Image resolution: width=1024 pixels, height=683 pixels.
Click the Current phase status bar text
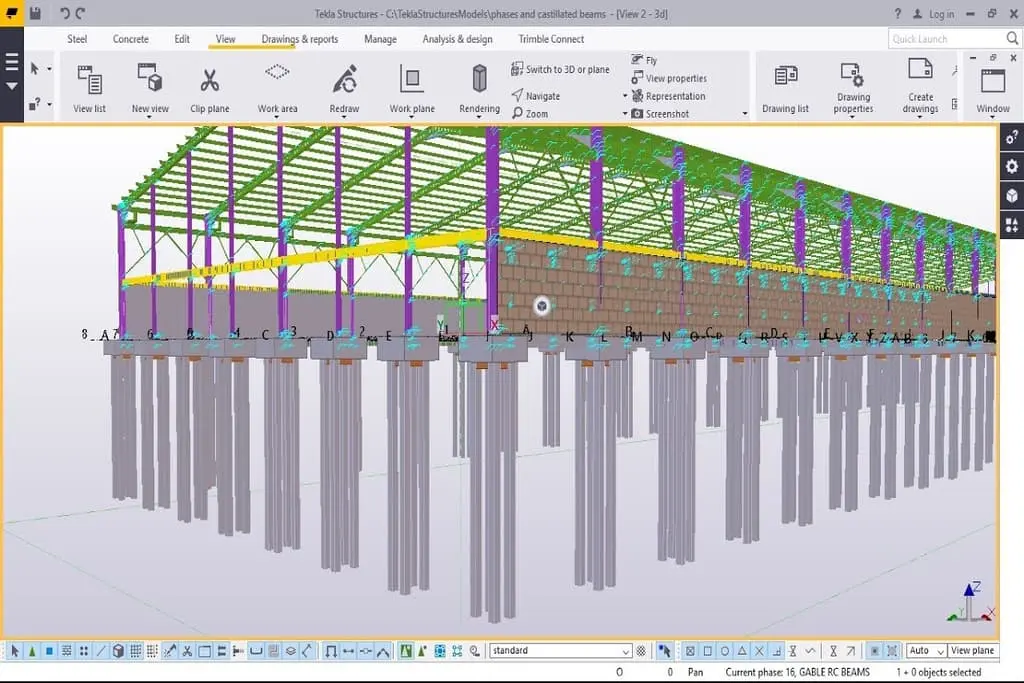tap(797, 672)
